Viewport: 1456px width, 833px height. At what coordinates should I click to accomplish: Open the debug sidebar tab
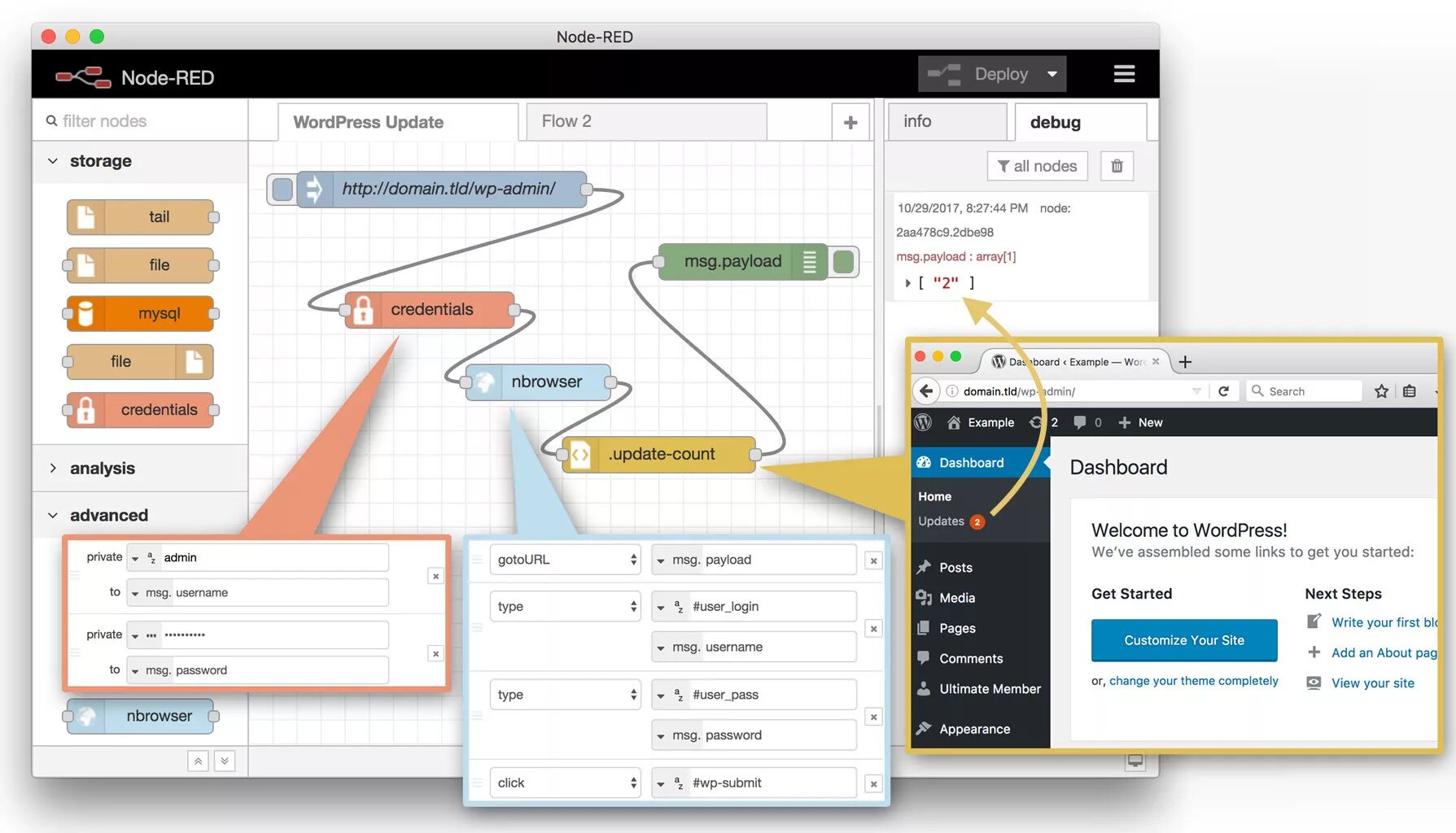pos(1081,122)
